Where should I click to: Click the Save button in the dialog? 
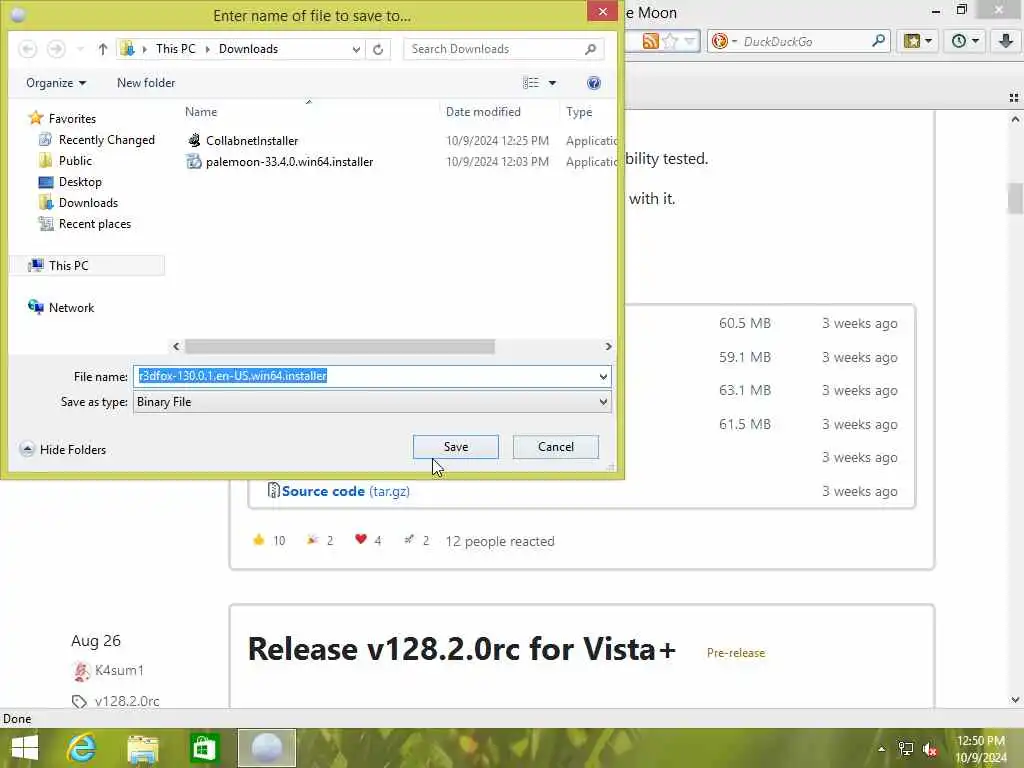click(x=455, y=447)
